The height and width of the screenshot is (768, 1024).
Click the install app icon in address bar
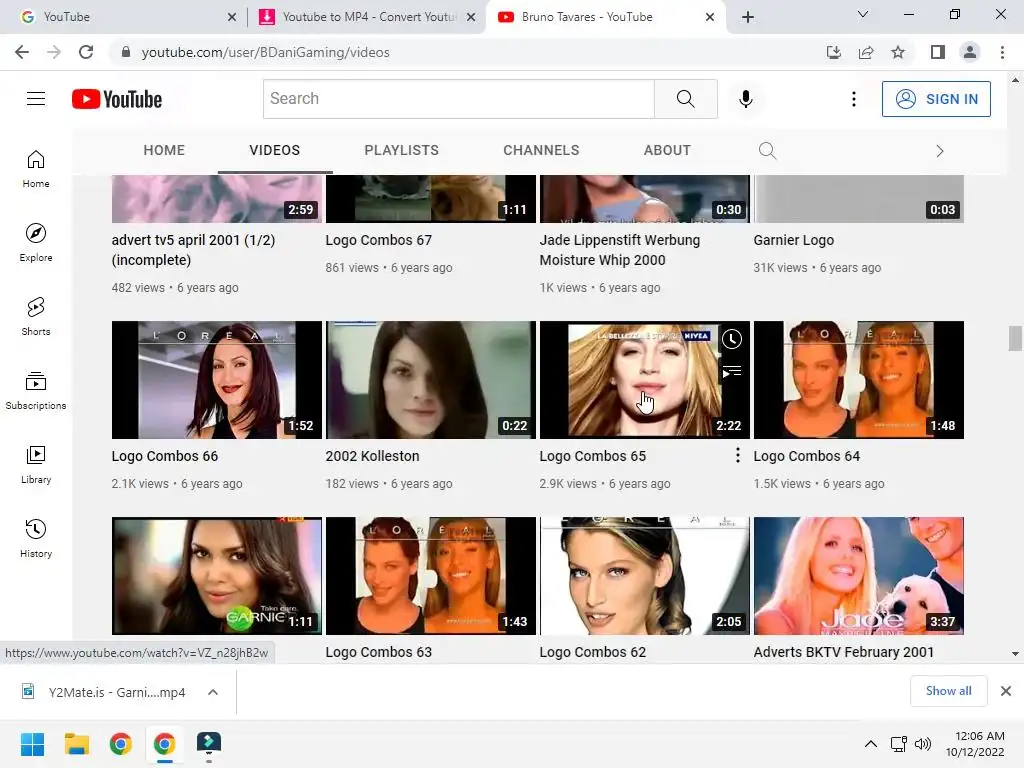point(834,52)
